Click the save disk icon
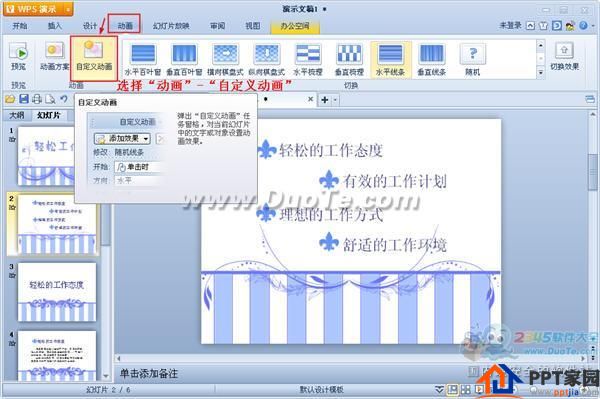600x399 pixels. (24, 99)
